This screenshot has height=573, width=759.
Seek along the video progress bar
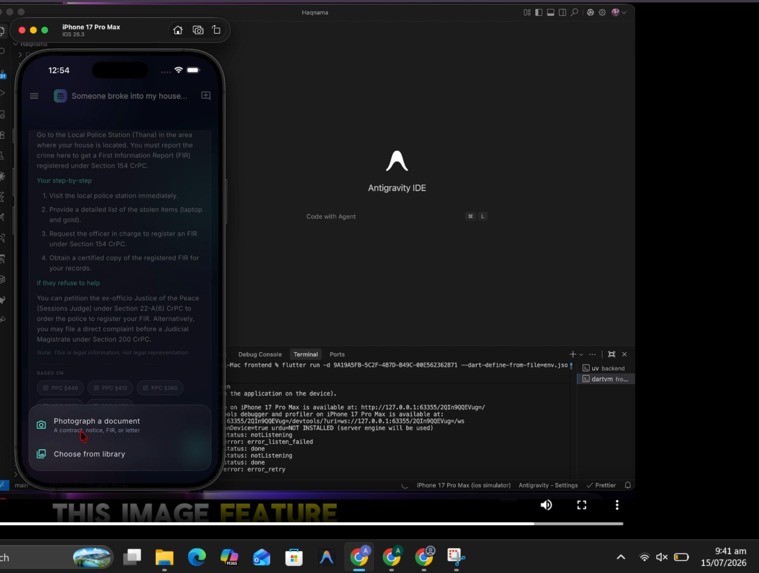pyautogui.click(x=311, y=524)
